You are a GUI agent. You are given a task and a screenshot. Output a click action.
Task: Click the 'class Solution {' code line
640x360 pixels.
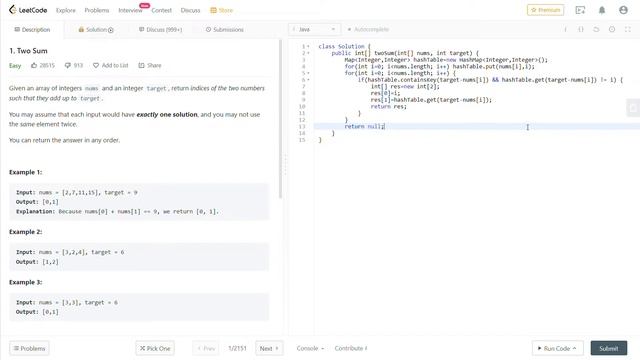pos(344,47)
